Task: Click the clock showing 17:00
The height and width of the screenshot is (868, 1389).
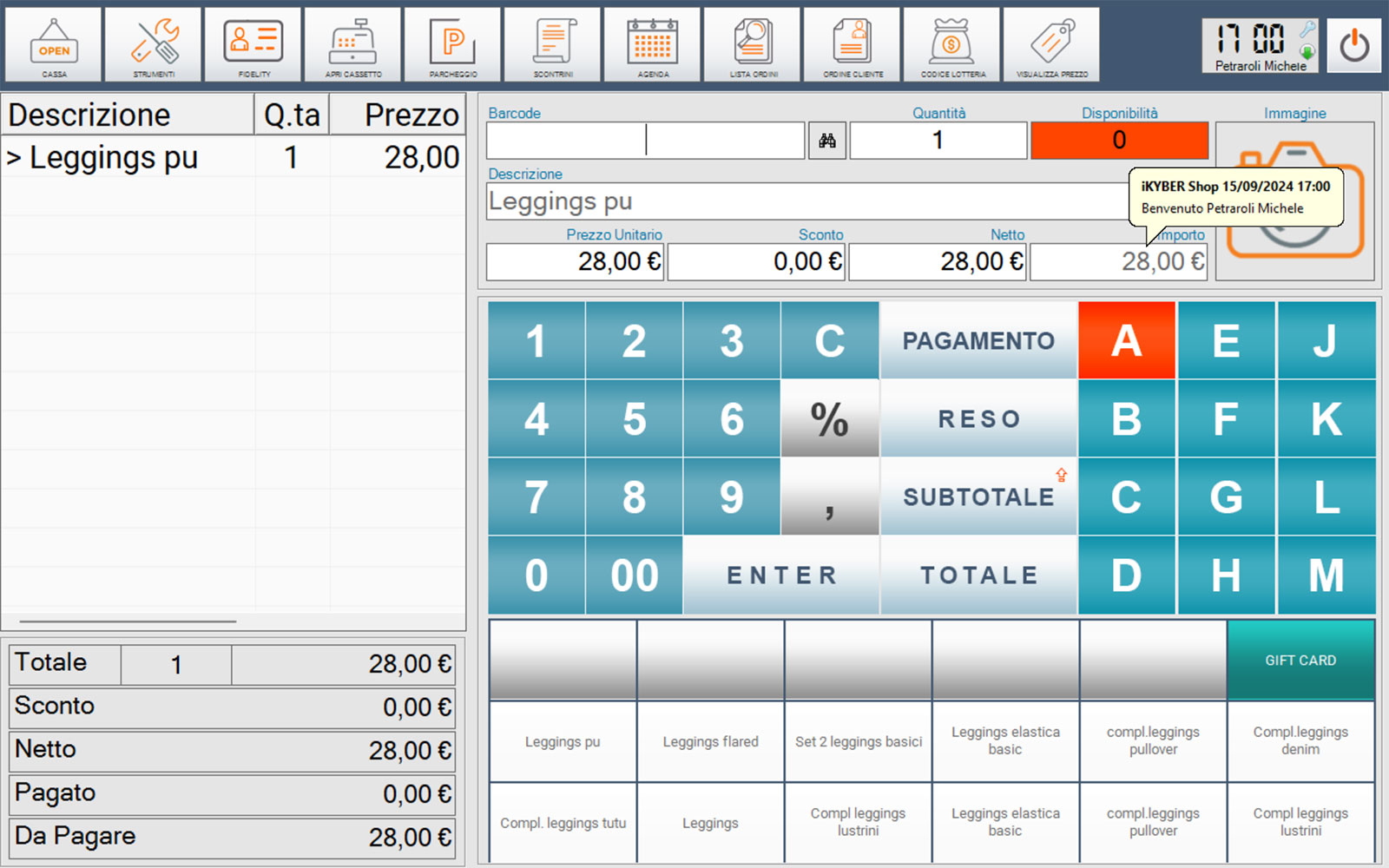Action: coord(1250,39)
